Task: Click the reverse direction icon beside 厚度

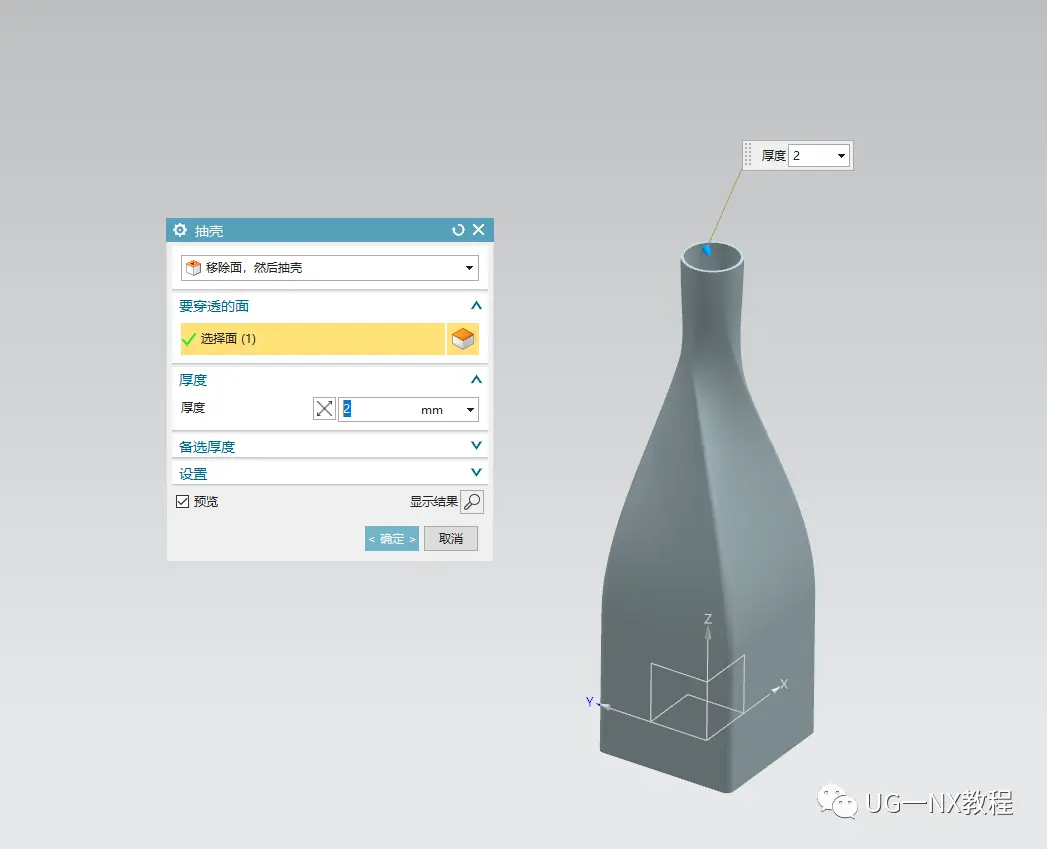Action: coord(324,409)
